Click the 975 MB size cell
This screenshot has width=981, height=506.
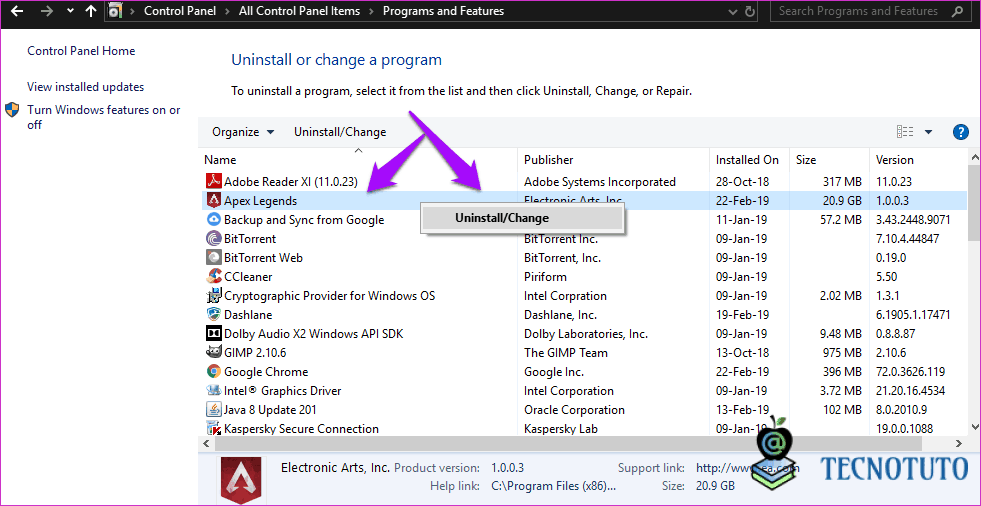[841, 352]
